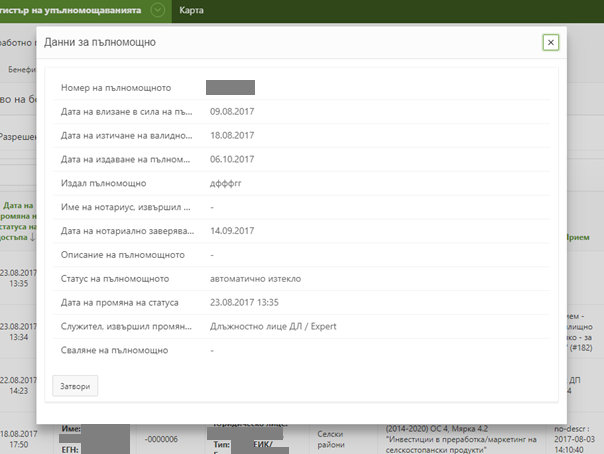Click the Име на нотариус label
This screenshot has width=604, height=454.
coord(126,207)
